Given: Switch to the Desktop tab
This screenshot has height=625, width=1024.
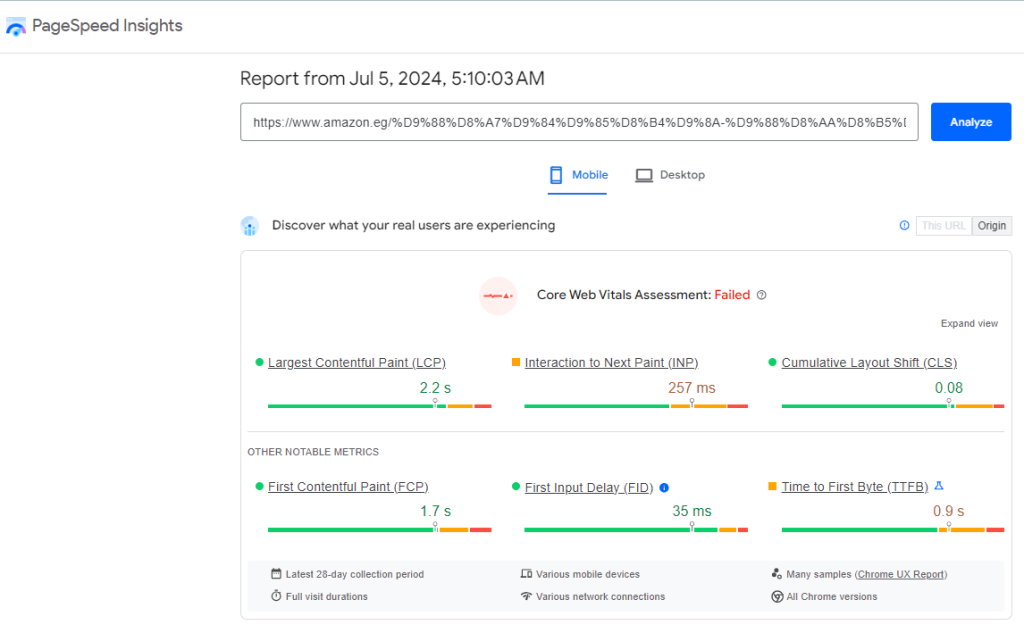Looking at the screenshot, I should (x=669, y=174).
